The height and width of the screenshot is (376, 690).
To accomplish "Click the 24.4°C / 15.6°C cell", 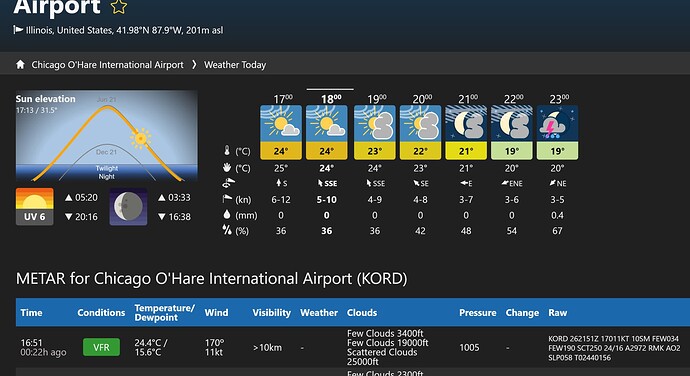I will [x=151, y=347].
